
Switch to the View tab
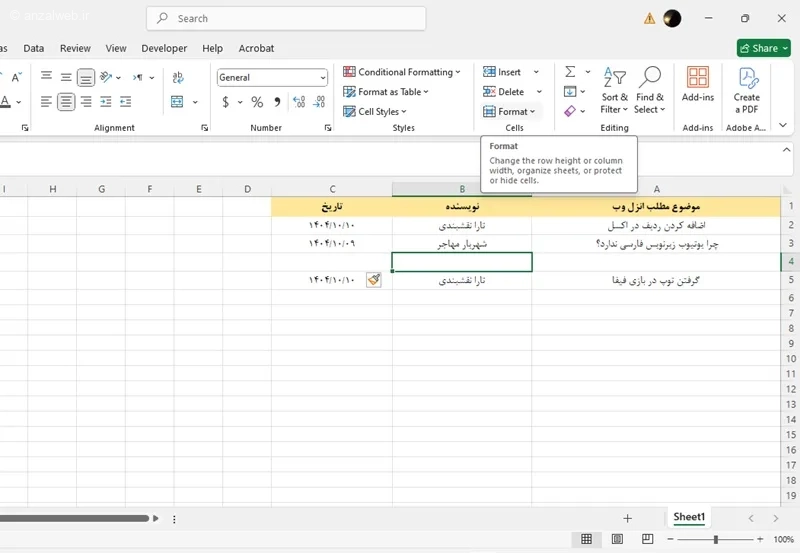116,48
